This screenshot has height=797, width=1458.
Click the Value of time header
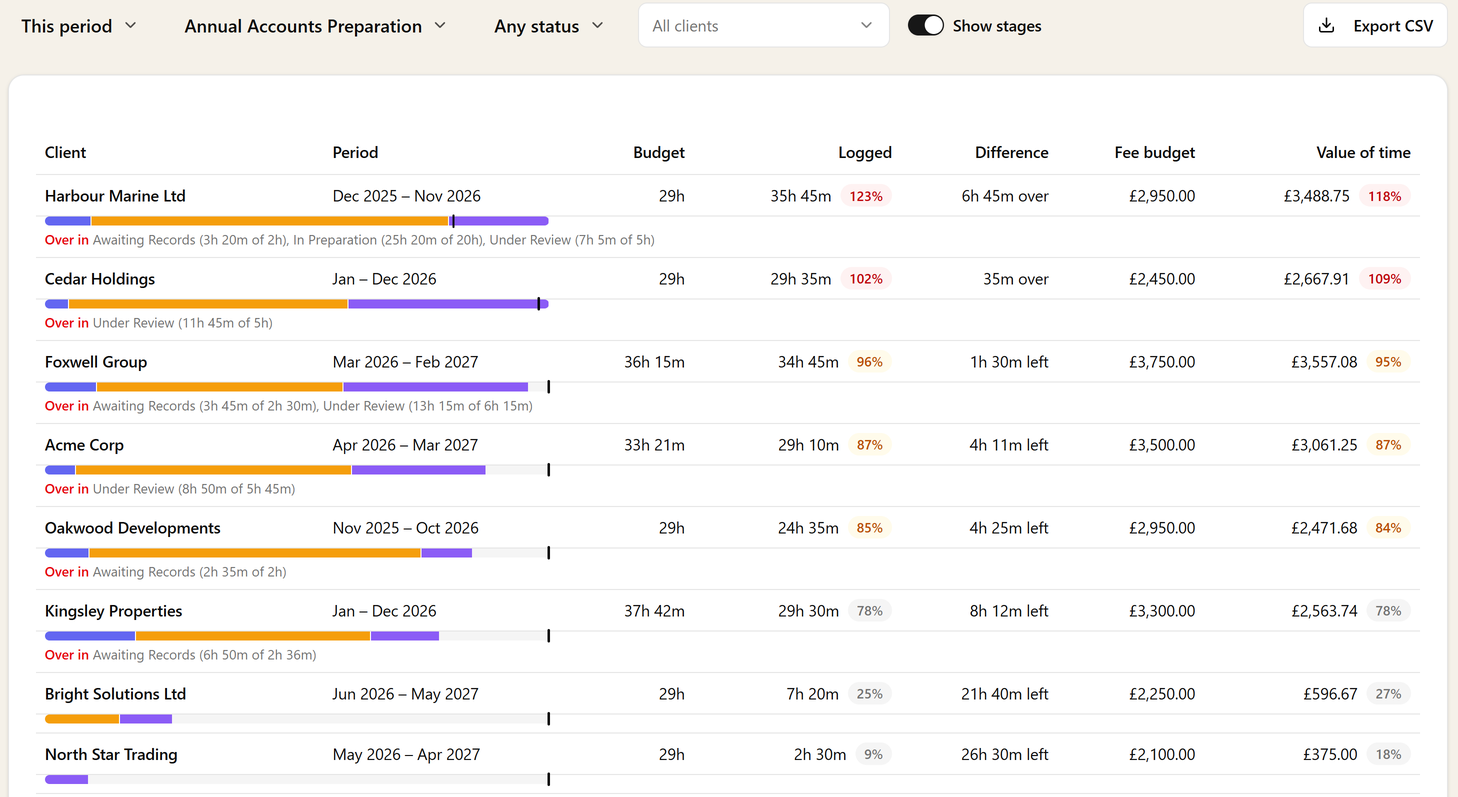pos(1363,152)
